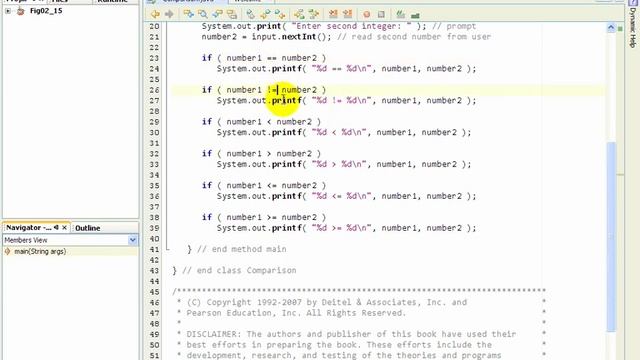Select the Fig02_15 project name

[46, 11]
